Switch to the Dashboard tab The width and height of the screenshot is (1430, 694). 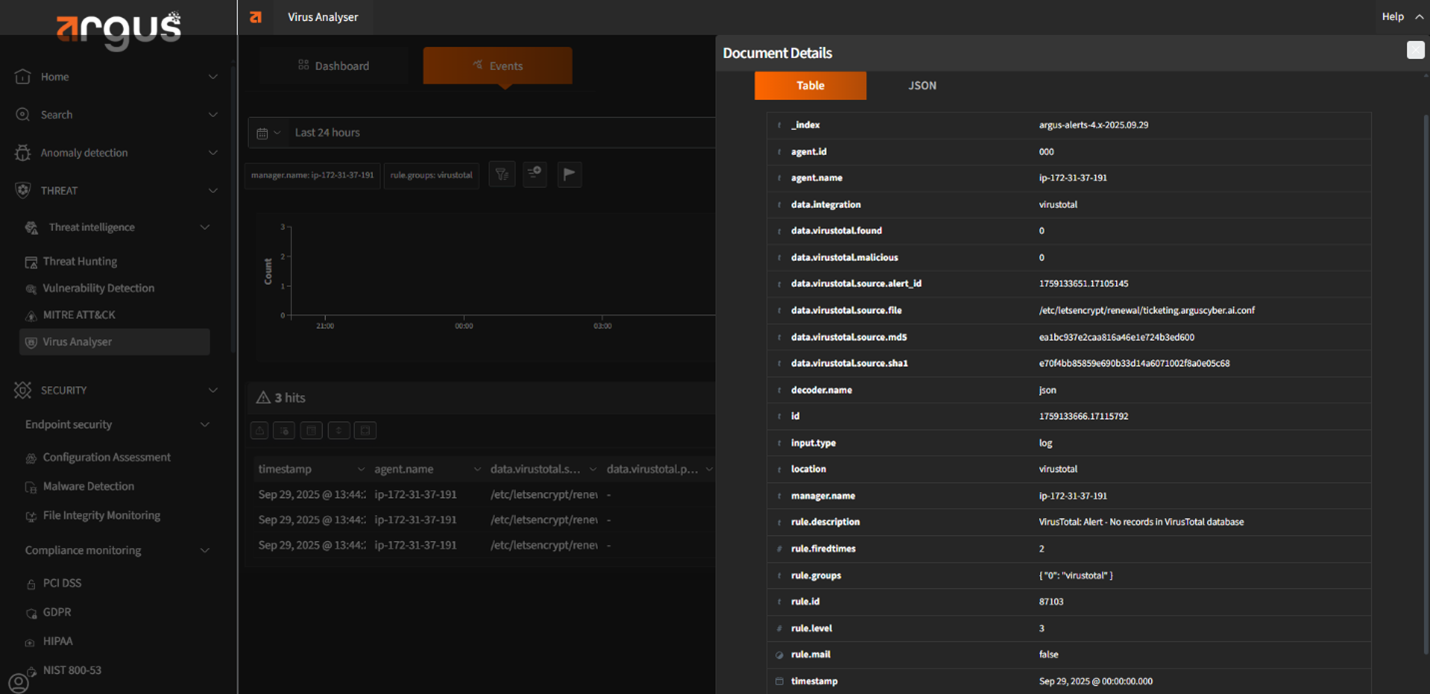pyautogui.click(x=334, y=66)
